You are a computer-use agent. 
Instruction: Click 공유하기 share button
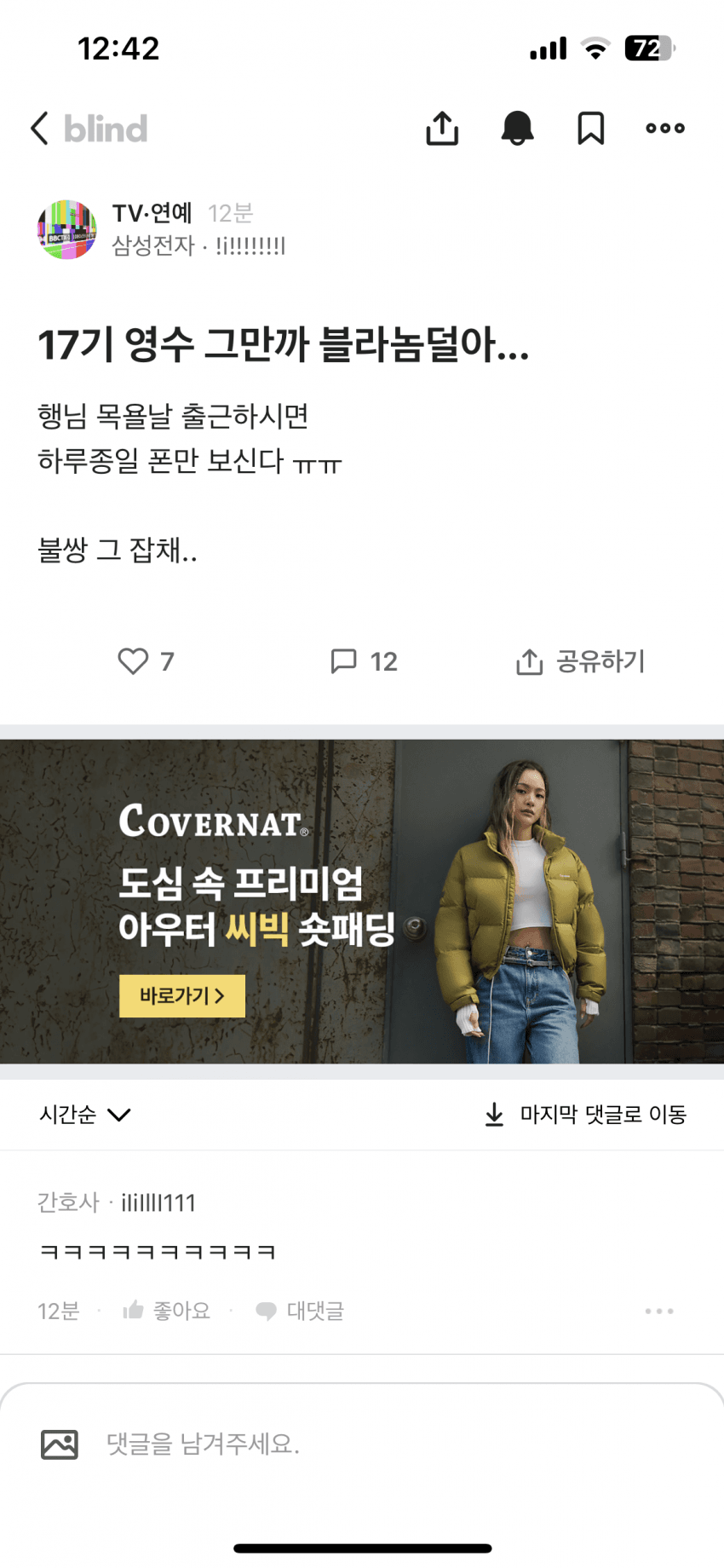[x=580, y=661]
